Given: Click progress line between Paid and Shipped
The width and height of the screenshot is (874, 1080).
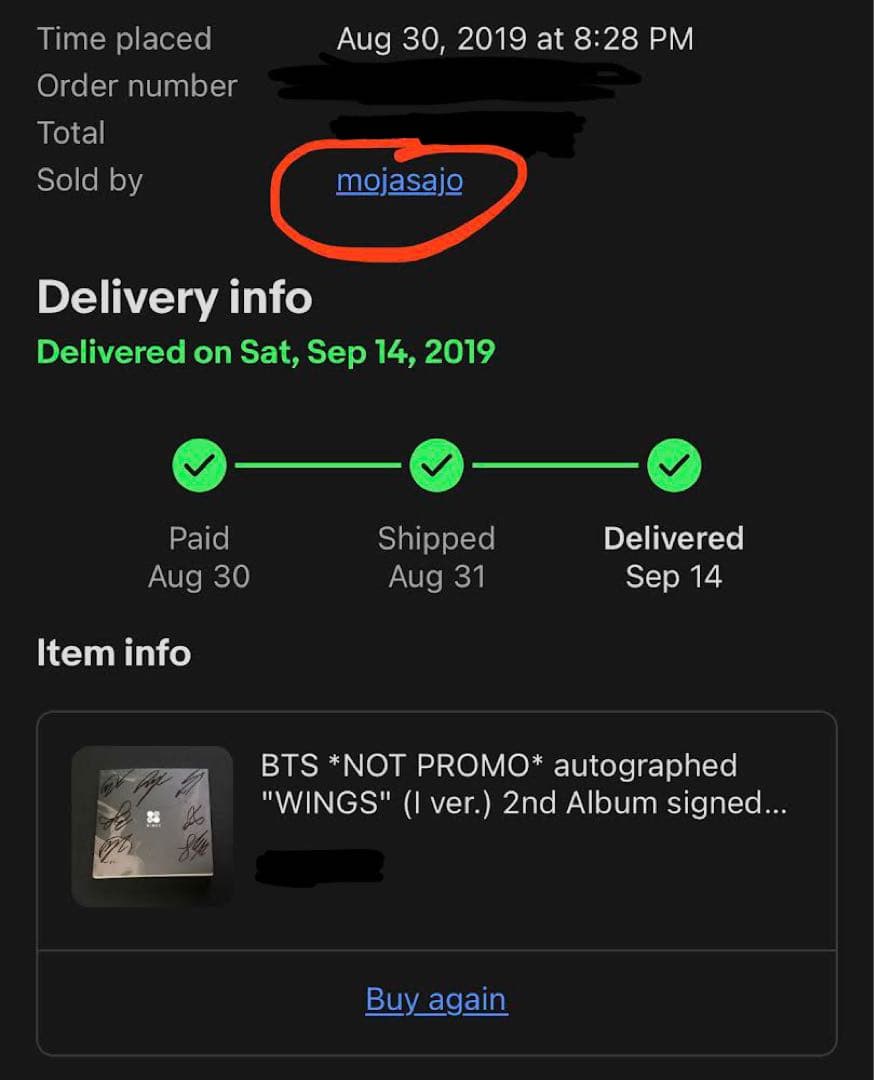Looking at the screenshot, I should [318, 465].
